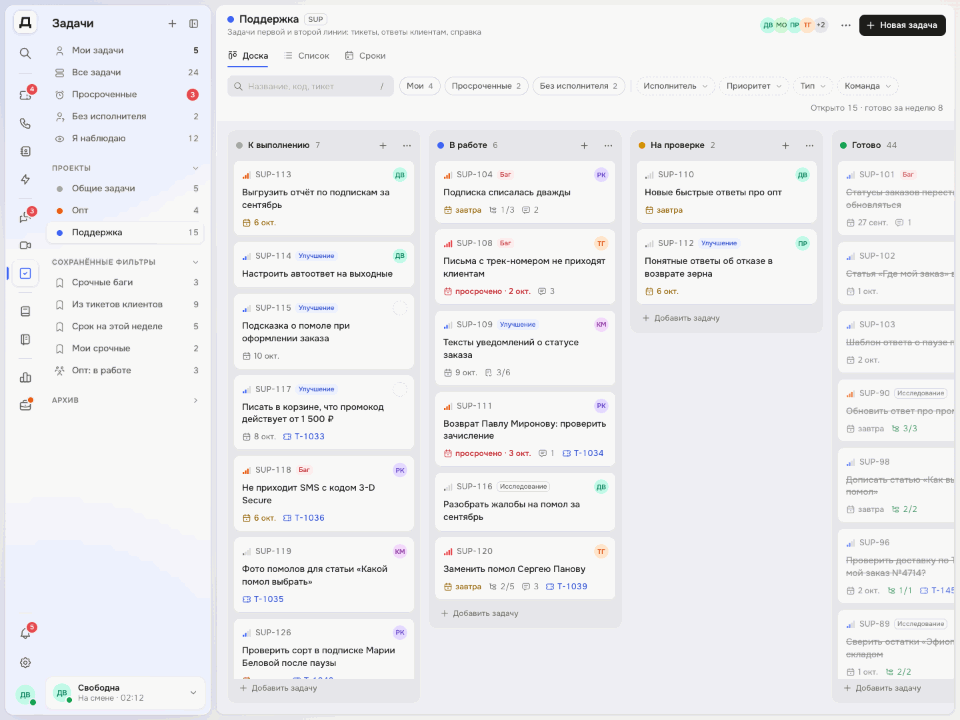960x720 pixels.
Task: Click the plus icon in the На проверке column header
Action: pos(786,145)
